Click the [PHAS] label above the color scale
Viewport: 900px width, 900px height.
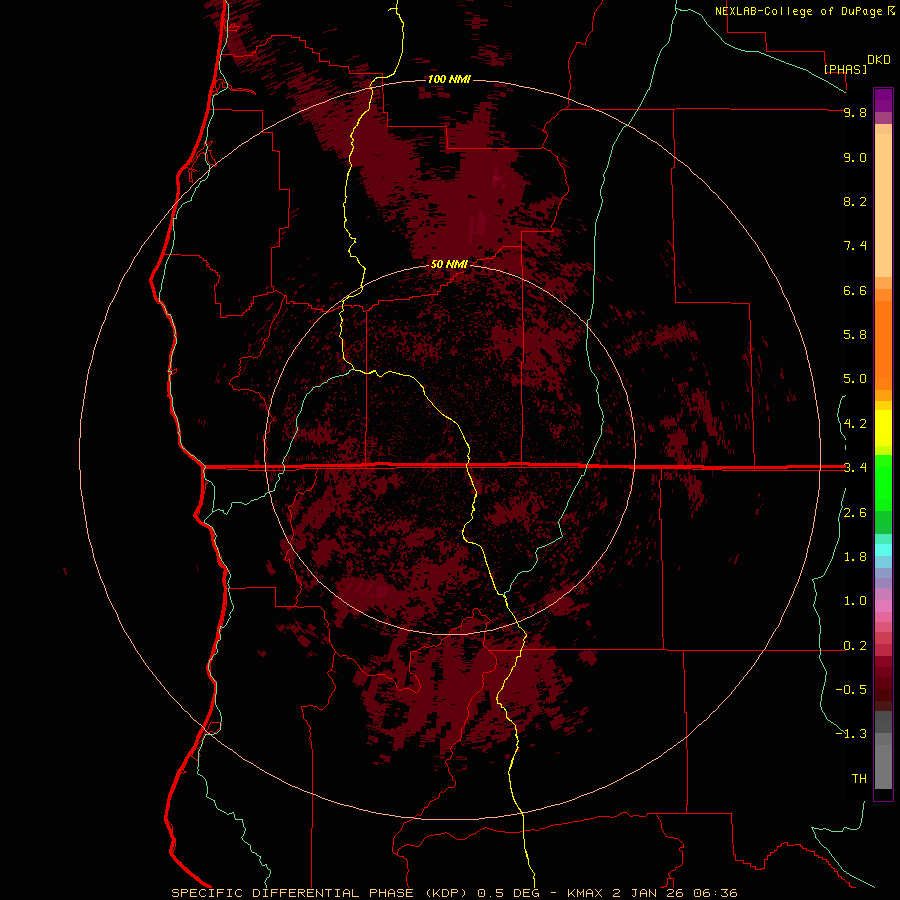[845, 69]
